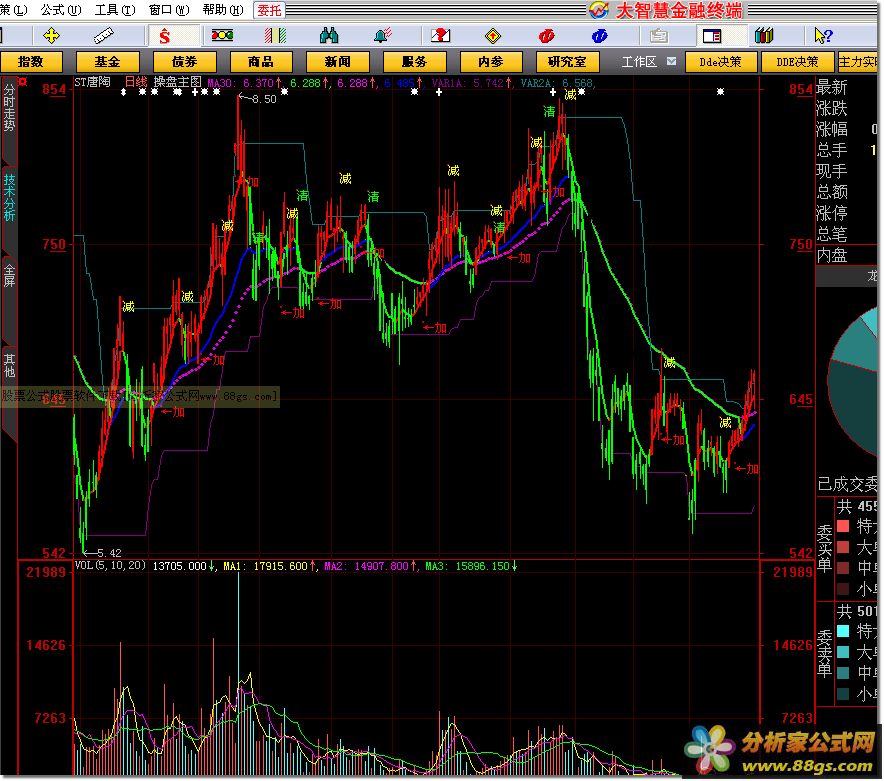Open the 研究室 tab
The image size is (884, 781).
[x=567, y=62]
